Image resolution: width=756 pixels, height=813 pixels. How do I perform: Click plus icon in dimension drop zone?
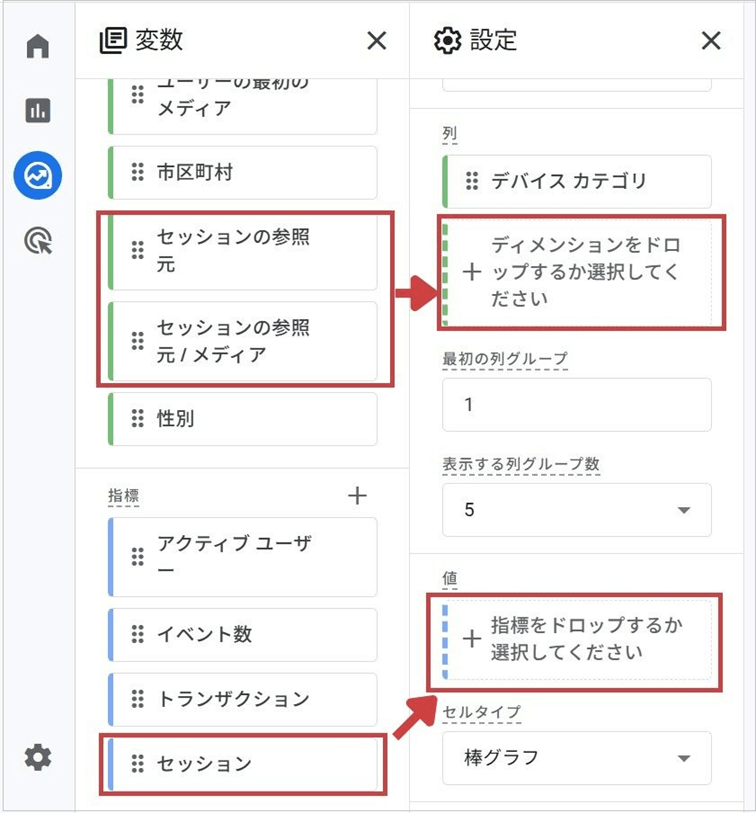pos(472,272)
